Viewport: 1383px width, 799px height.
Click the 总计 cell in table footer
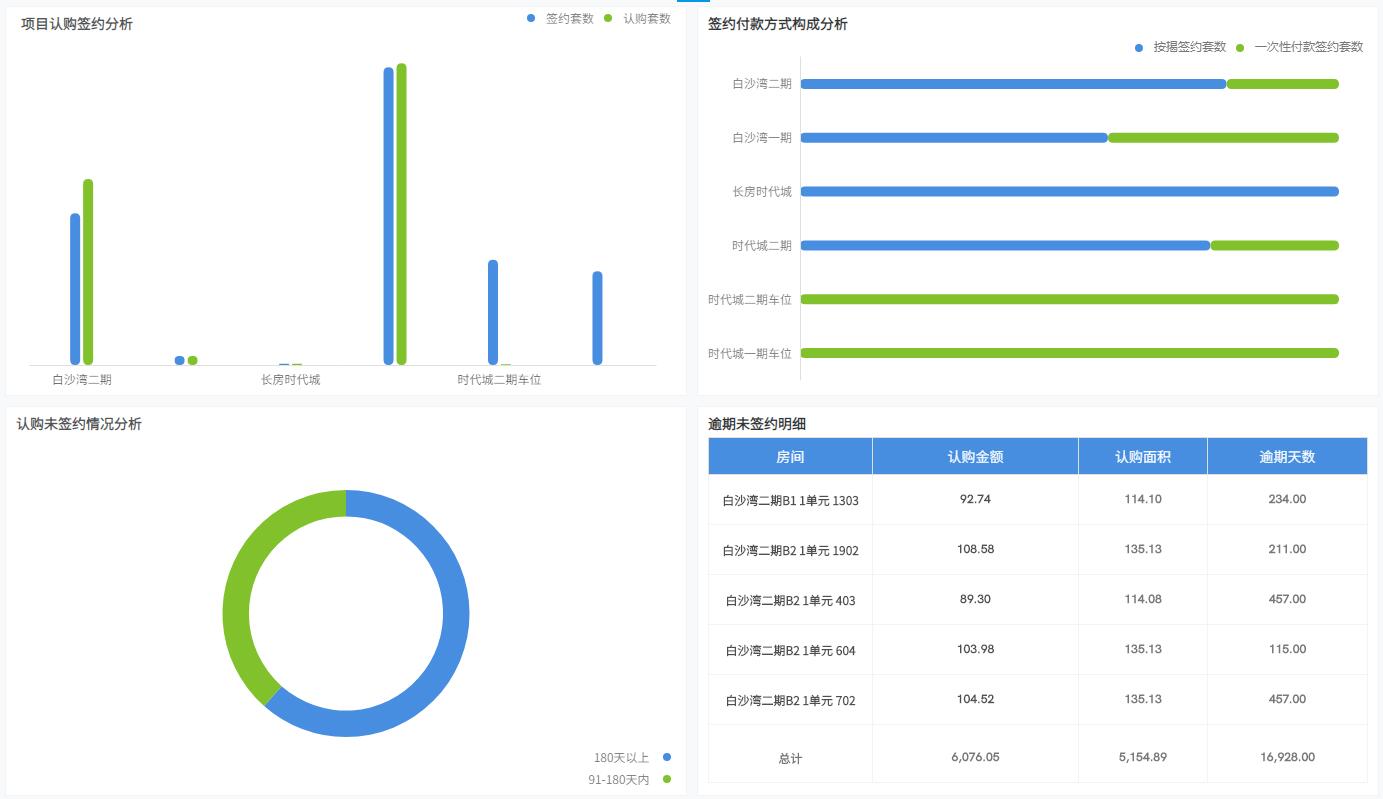click(x=790, y=758)
